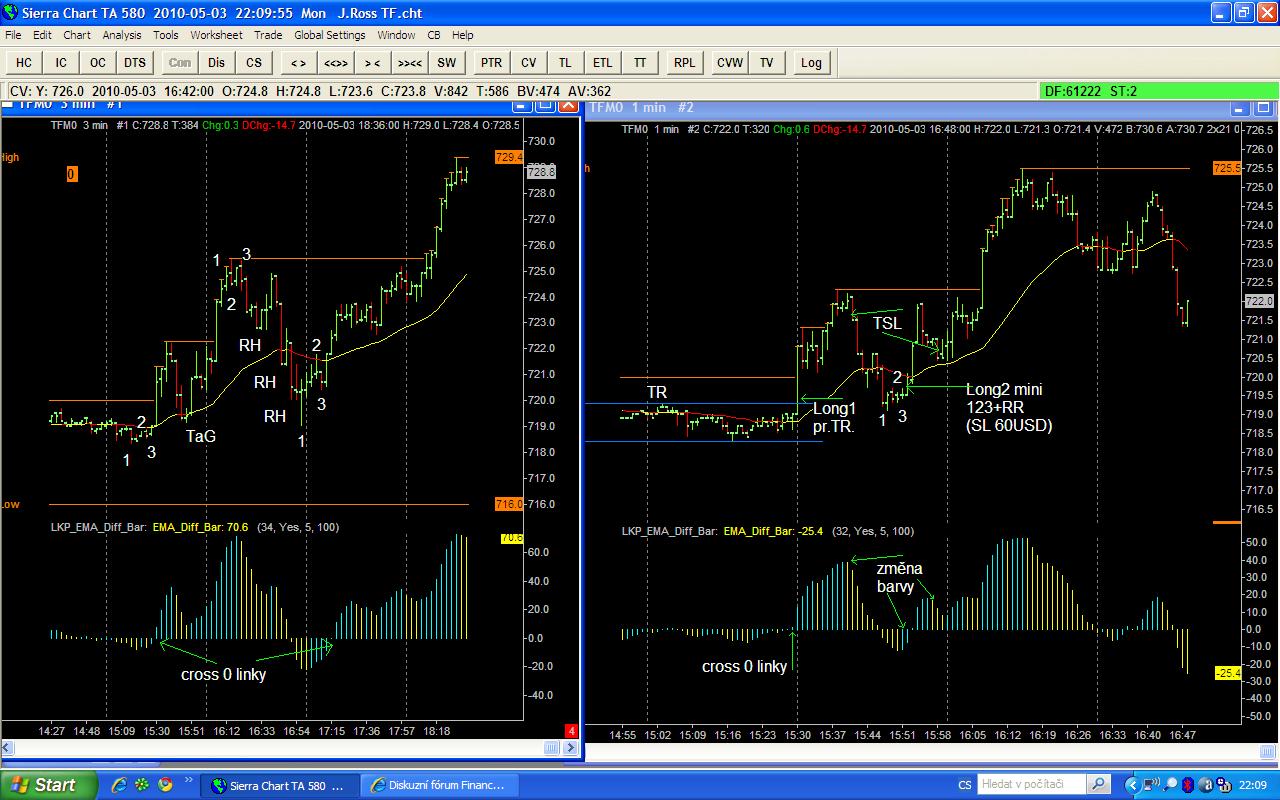1280x800 pixels.
Task: Open the Tools menu
Action: click(x=166, y=35)
